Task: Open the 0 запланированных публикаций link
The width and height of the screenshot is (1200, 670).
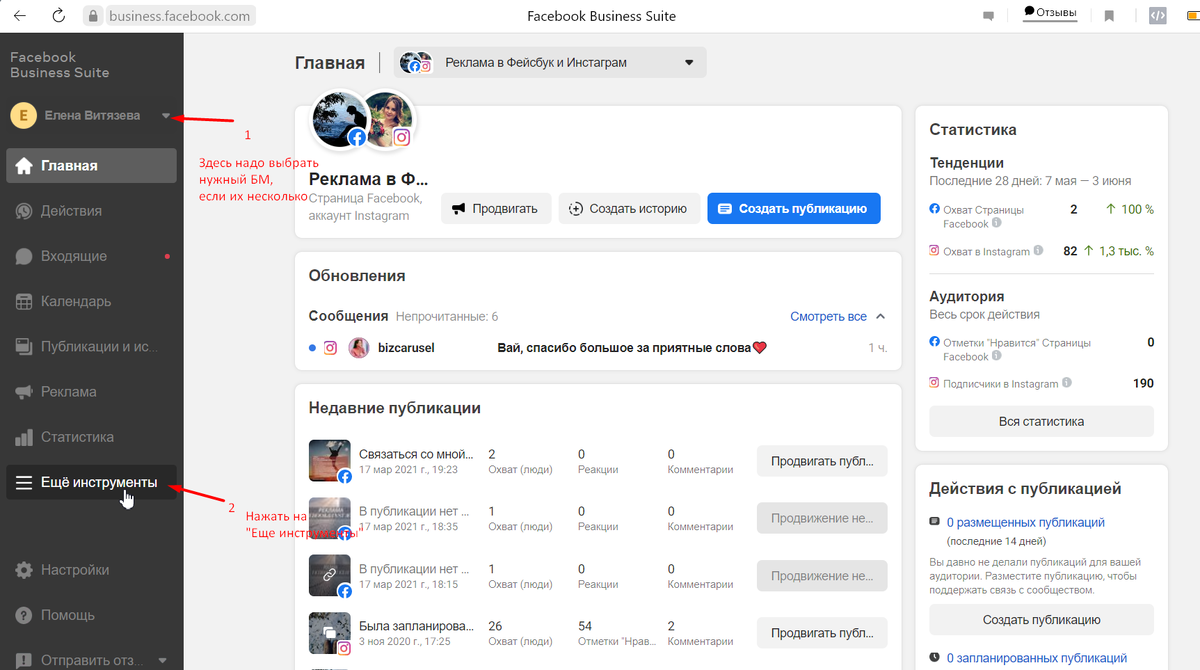Action: tap(1037, 658)
